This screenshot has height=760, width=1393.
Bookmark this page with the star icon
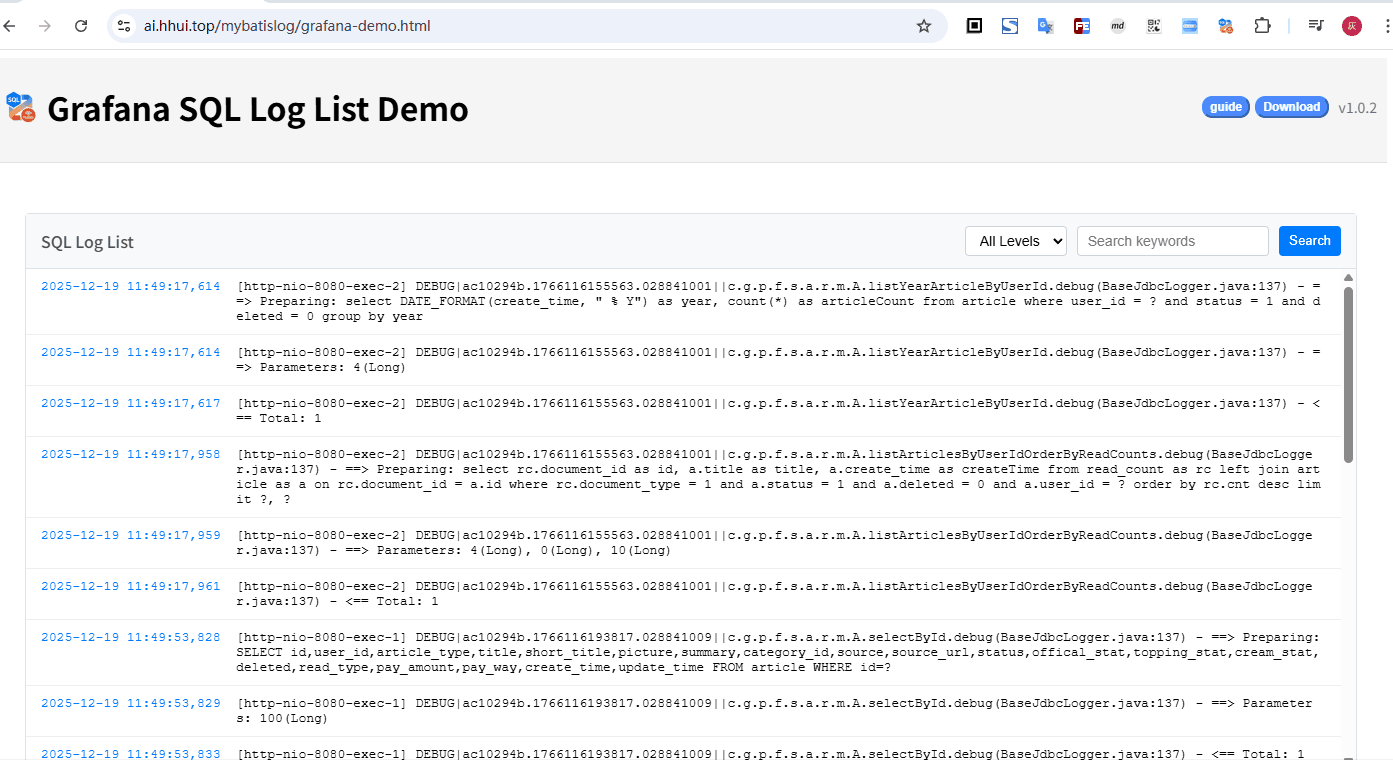pyautogui.click(x=923, y=26)
